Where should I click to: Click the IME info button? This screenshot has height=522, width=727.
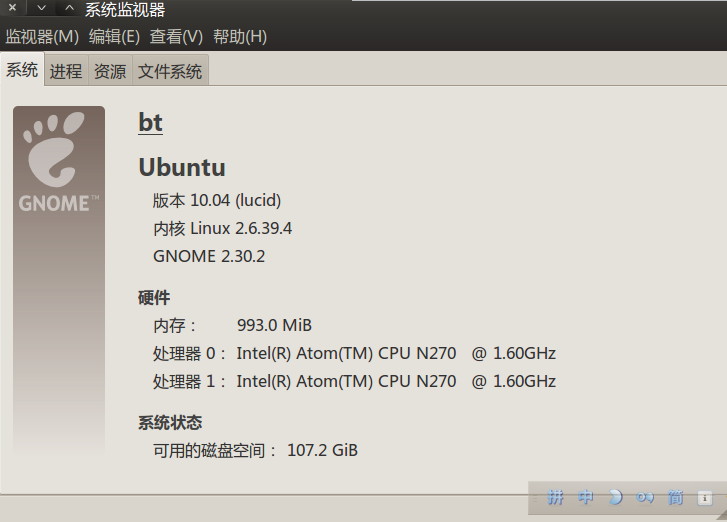point(705,498)
